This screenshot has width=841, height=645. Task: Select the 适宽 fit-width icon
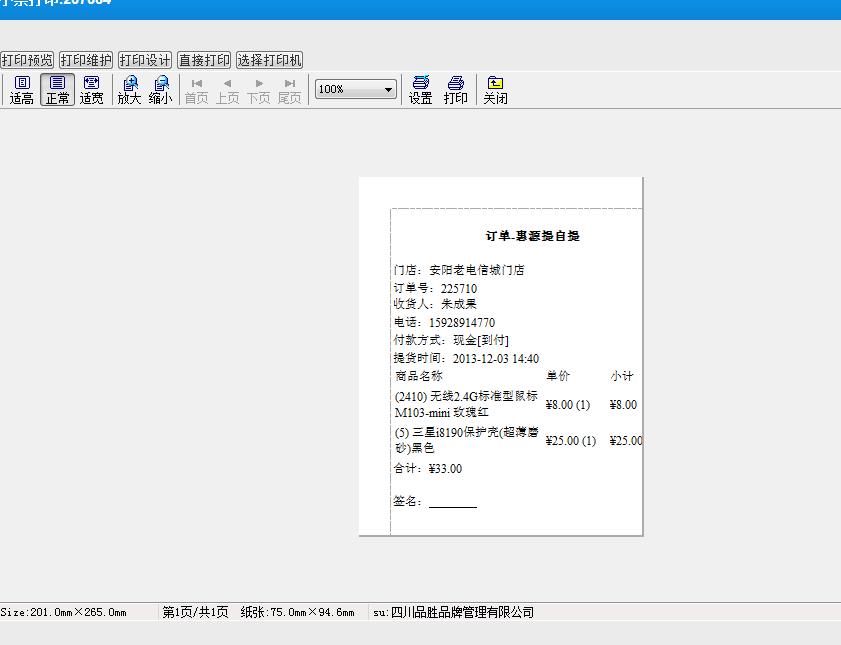point(92,89)
